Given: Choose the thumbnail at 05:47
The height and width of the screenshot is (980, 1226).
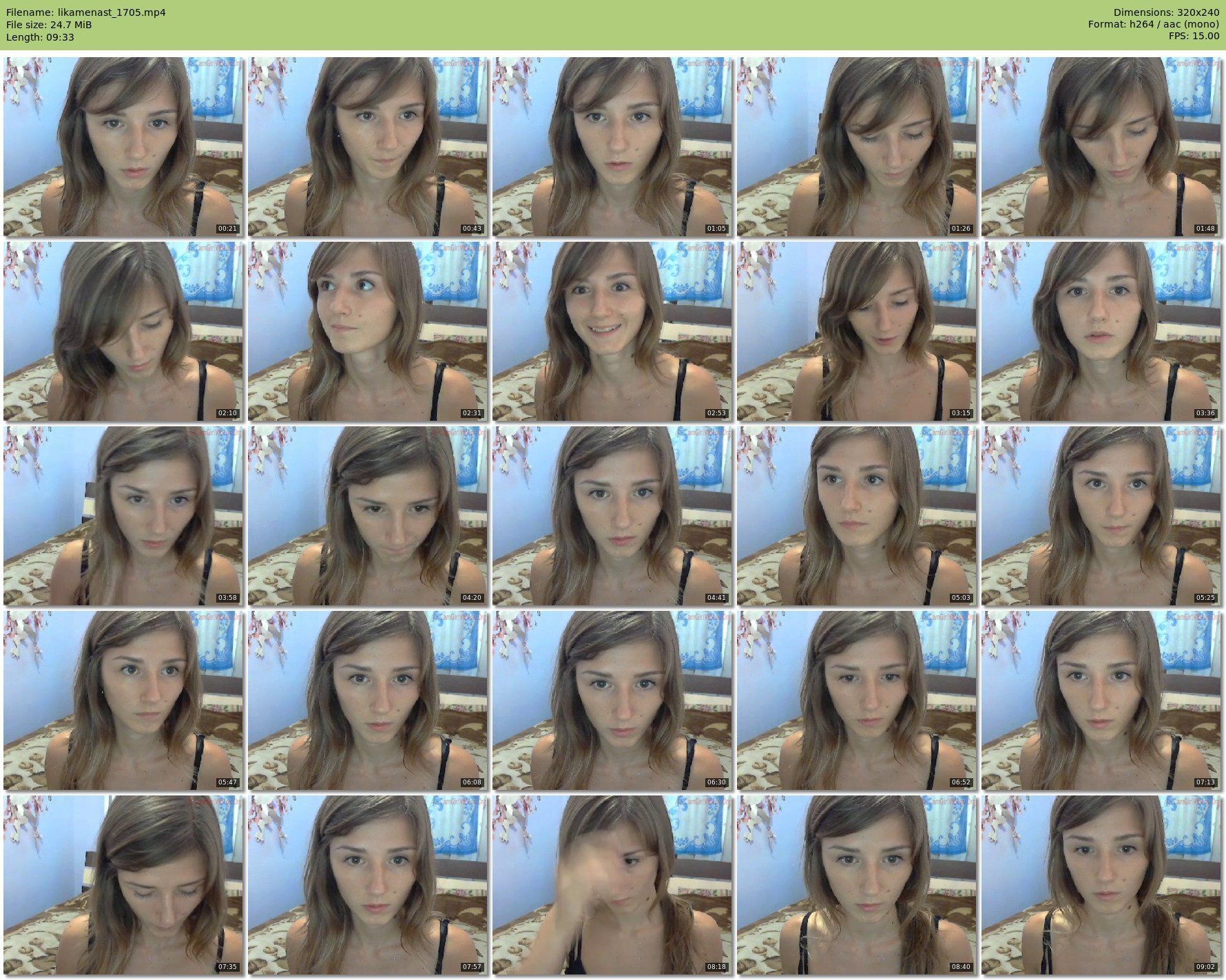Looking at the screenshot, I should 123,700.
